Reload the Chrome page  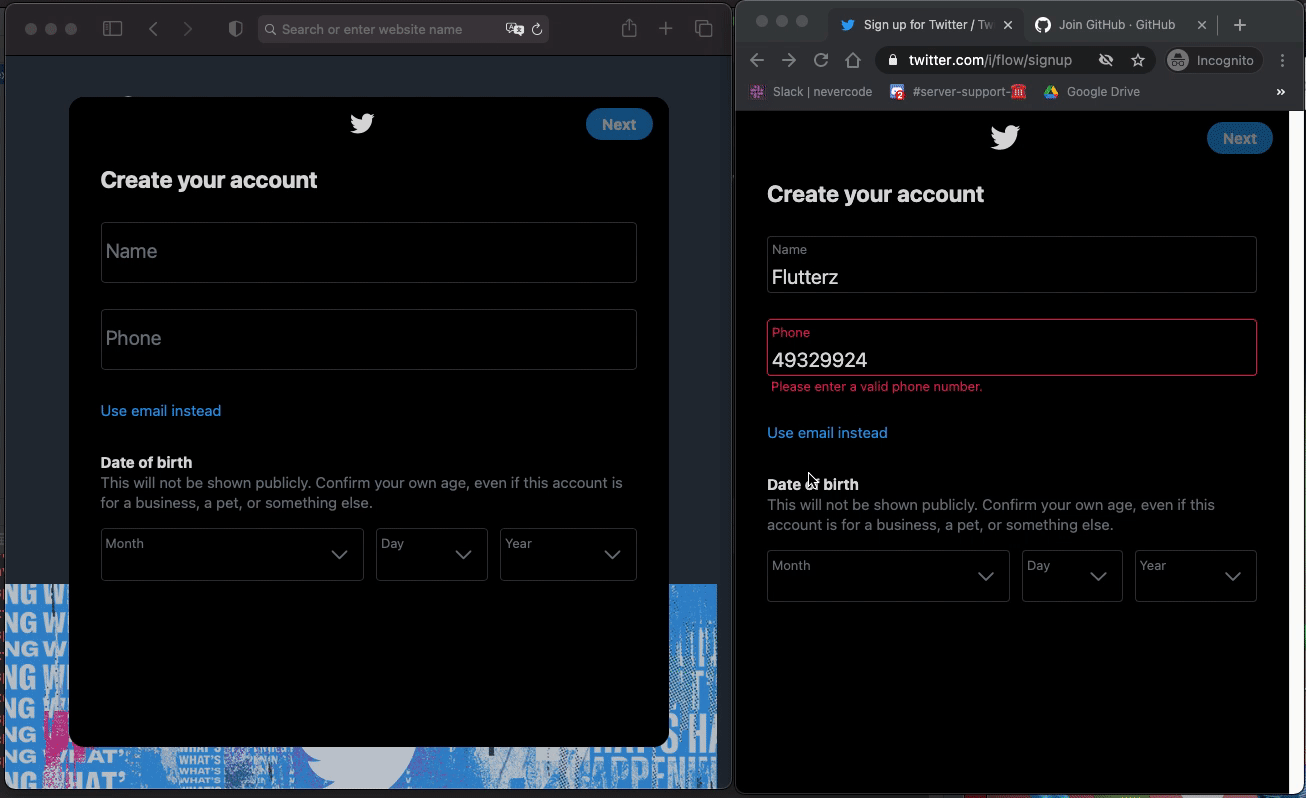[x=821, y=60]
